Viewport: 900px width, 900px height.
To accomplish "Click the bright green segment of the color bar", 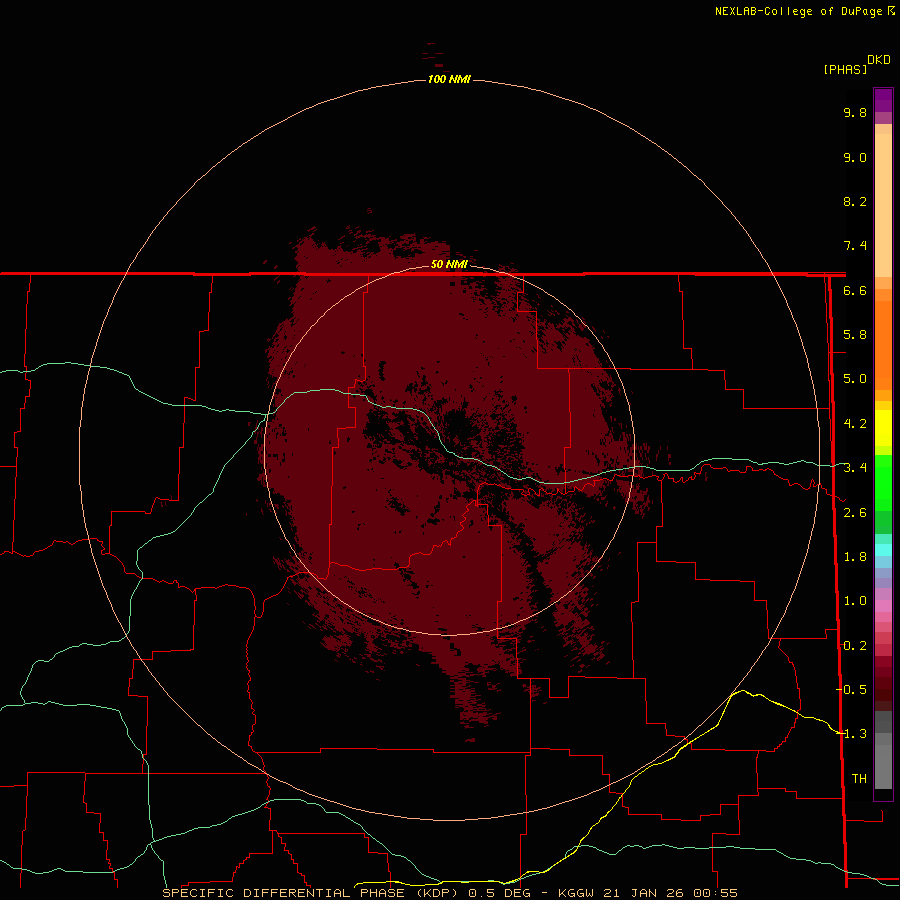I will 883,482.
